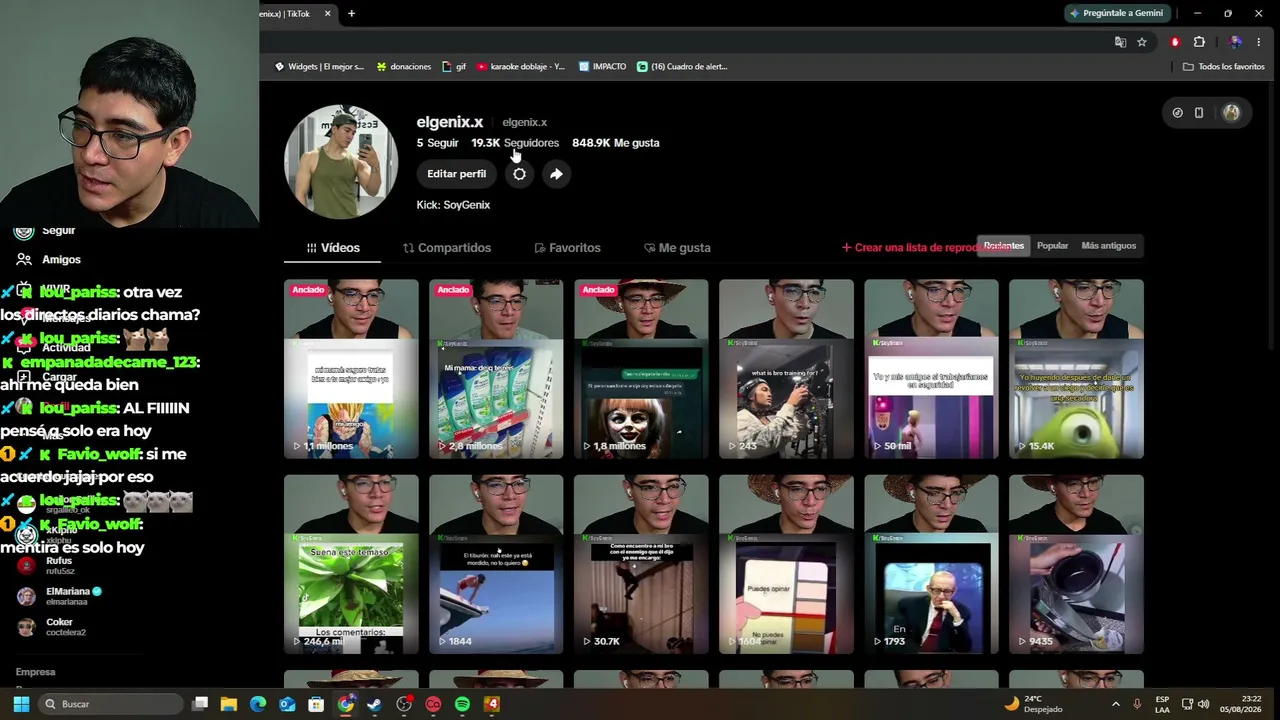
Task: Open the Chrome profile avatar
Action: [x=1236, y=42]
